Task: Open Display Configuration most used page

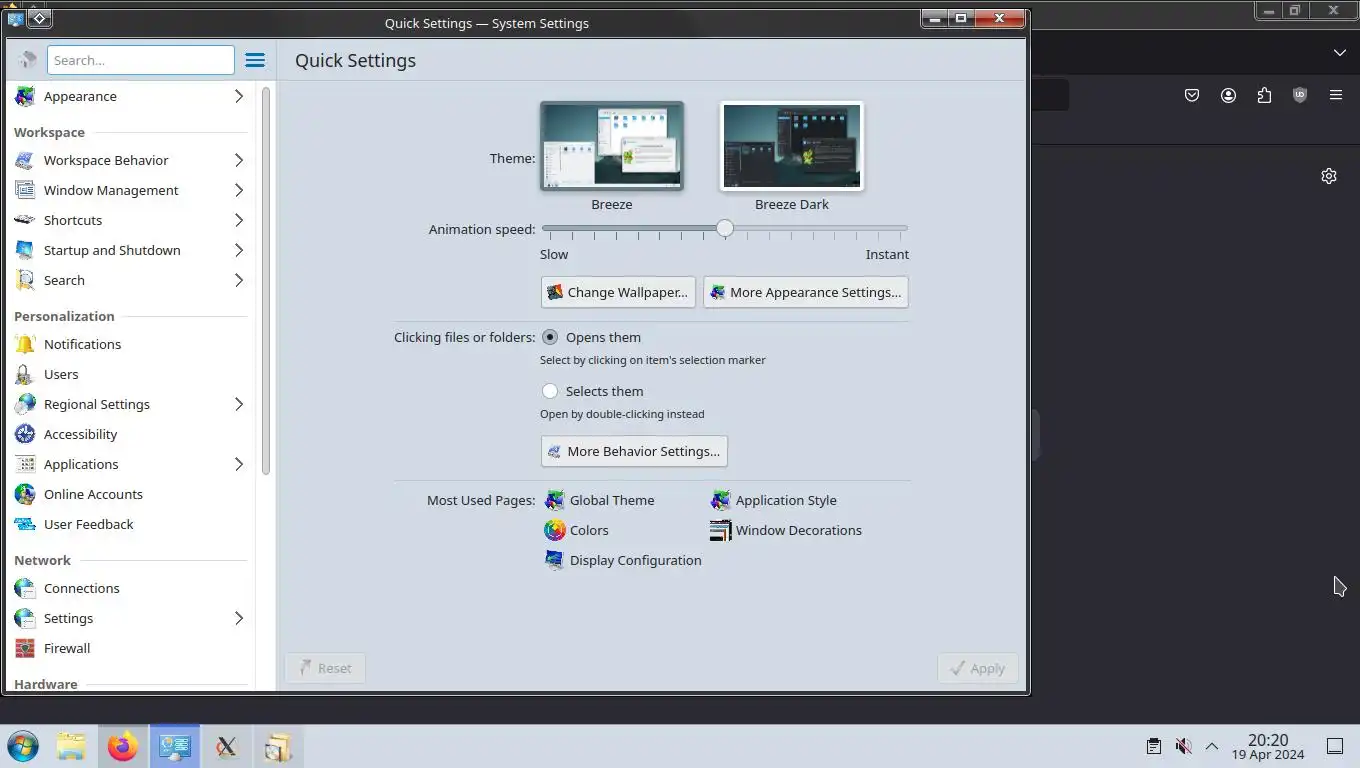Action: tap(623, 560)
